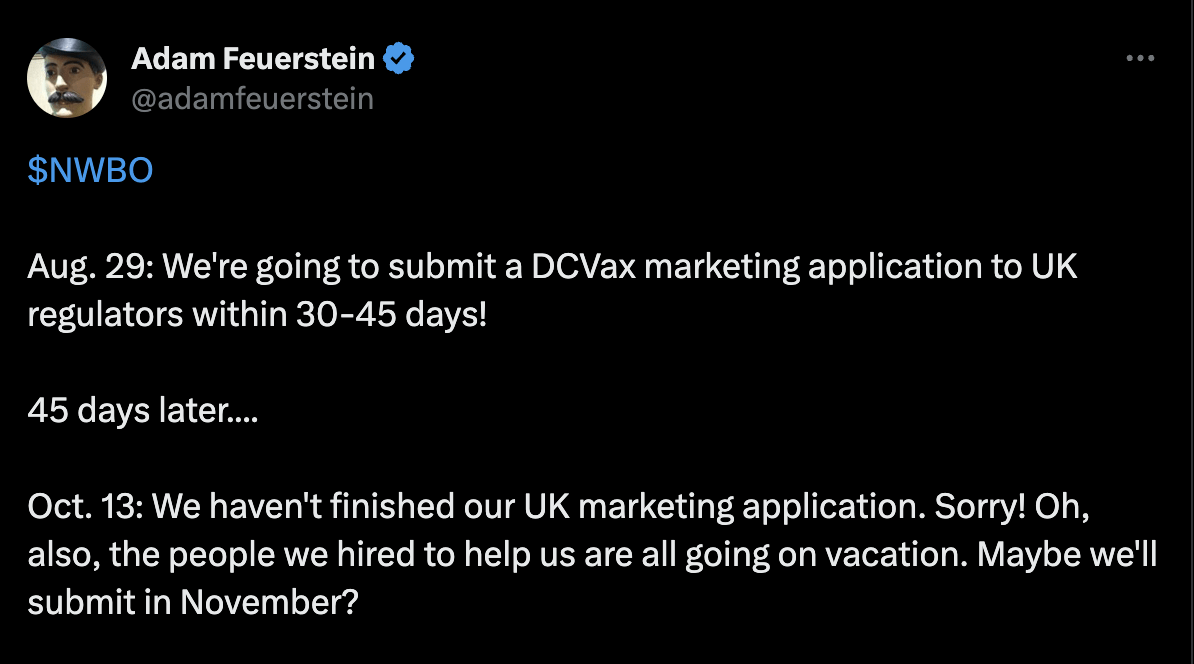This screenshot has height=664, width=1194.
Task: Click "the people we hired" phrase
Action: click(x=225, y=554)
